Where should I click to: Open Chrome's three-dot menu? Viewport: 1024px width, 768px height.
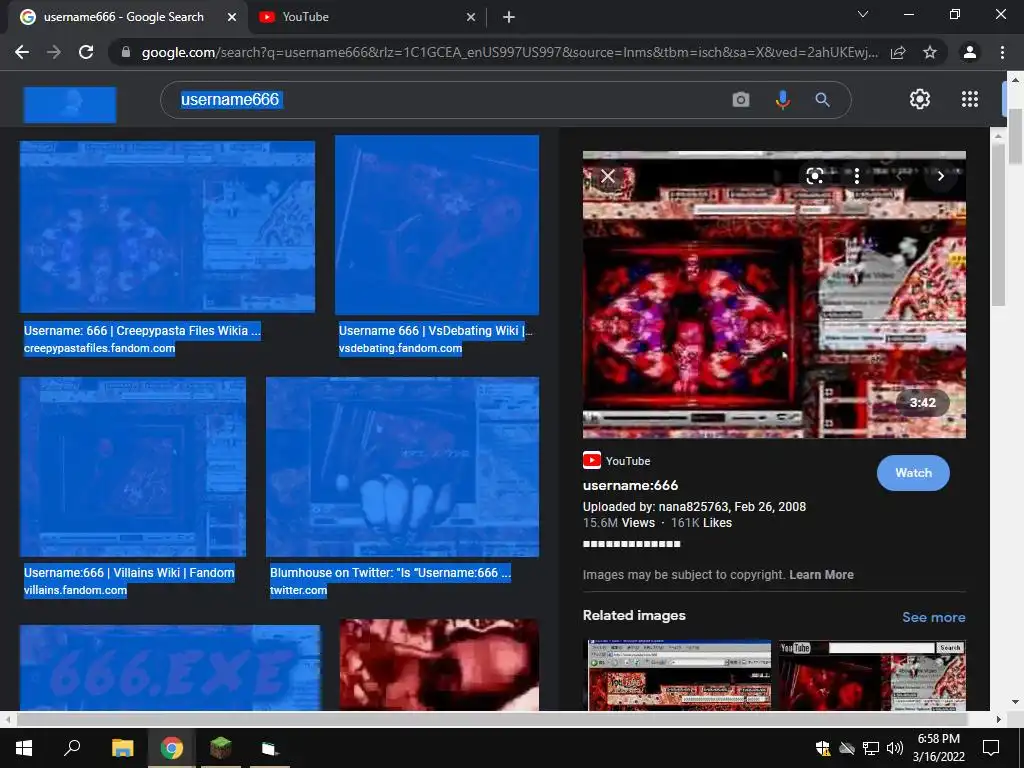pyautogui.click(x=1002, y=52)
